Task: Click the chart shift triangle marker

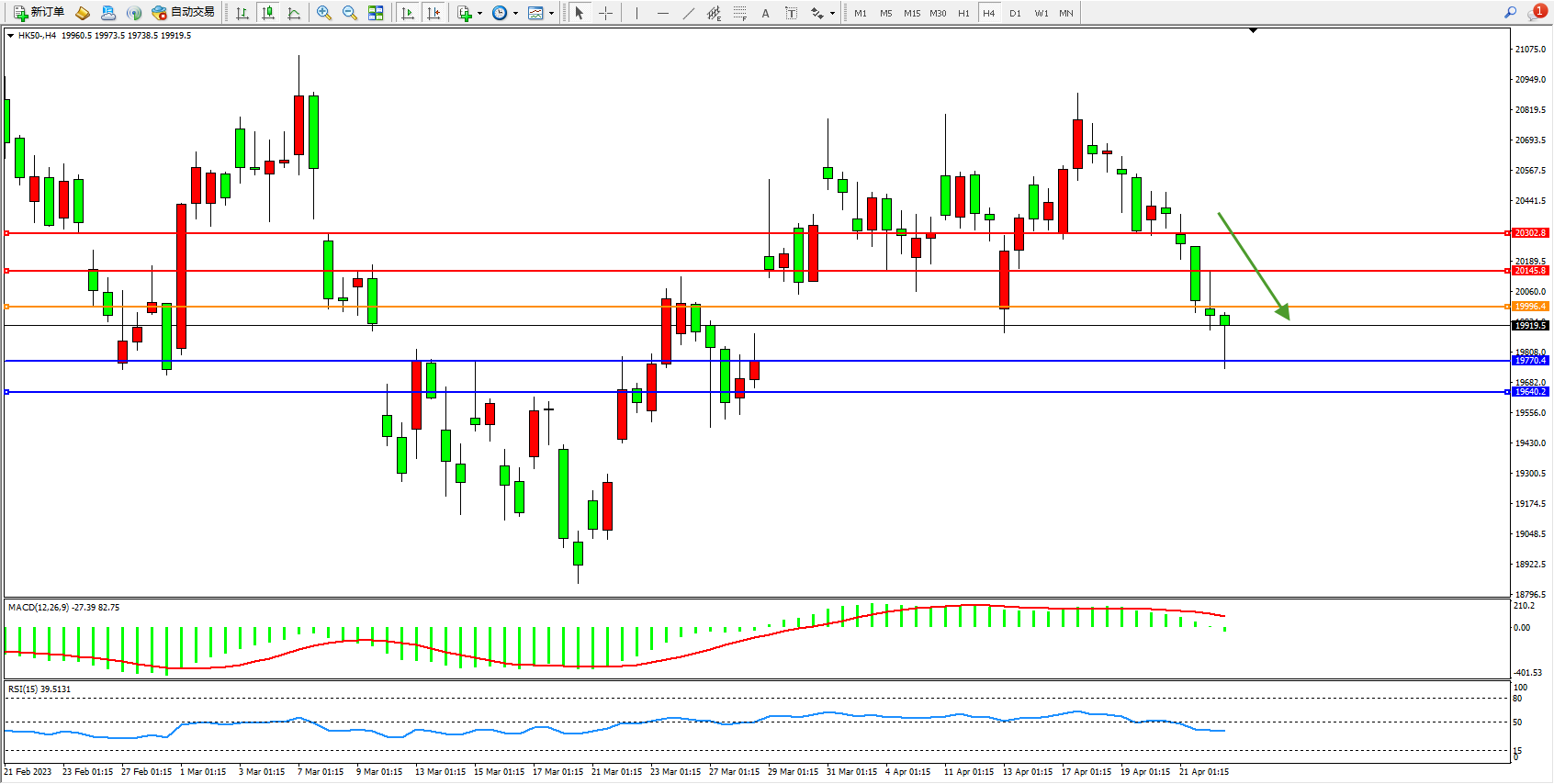Action: click(1253, 30)
